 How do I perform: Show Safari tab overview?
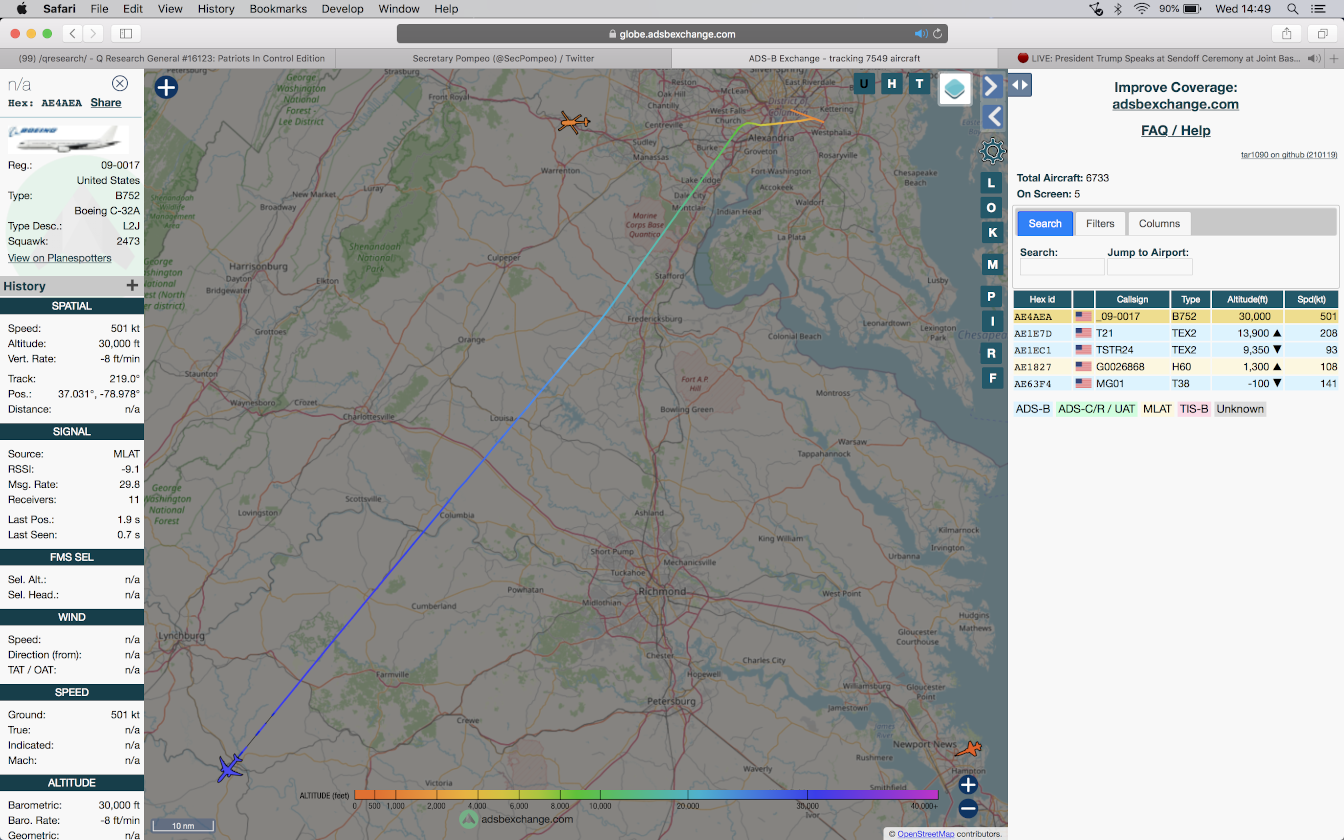click(x=1322, y=33)
